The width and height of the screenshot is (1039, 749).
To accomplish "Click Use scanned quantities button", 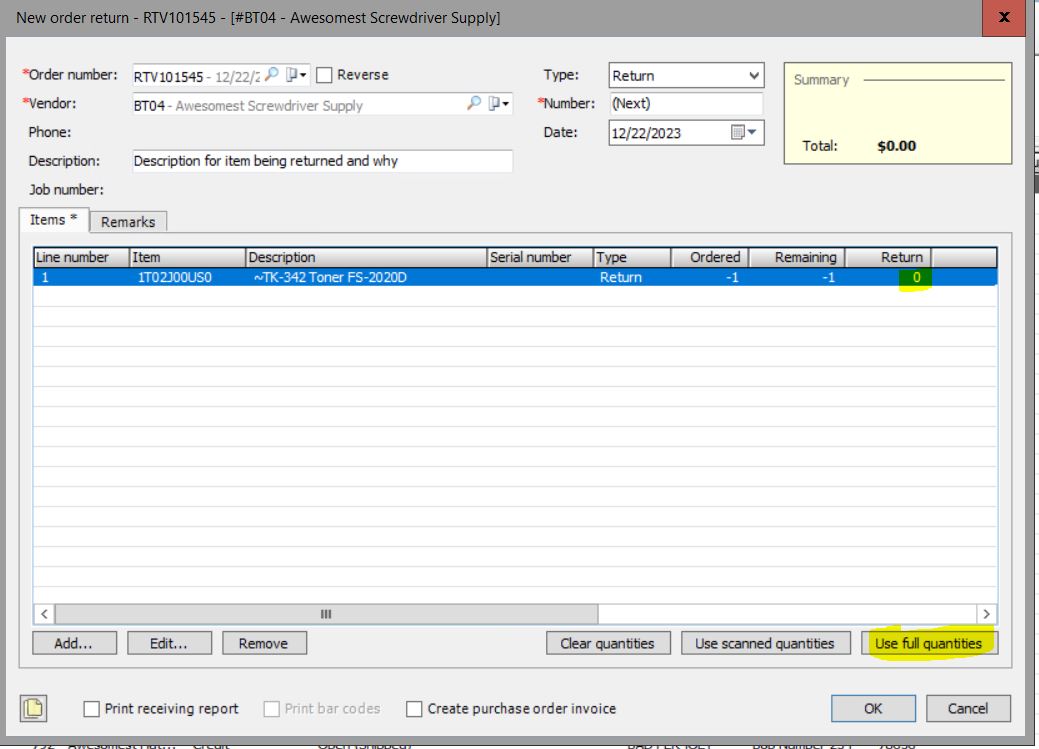I will pyautogui.click(x=765, y=643).
